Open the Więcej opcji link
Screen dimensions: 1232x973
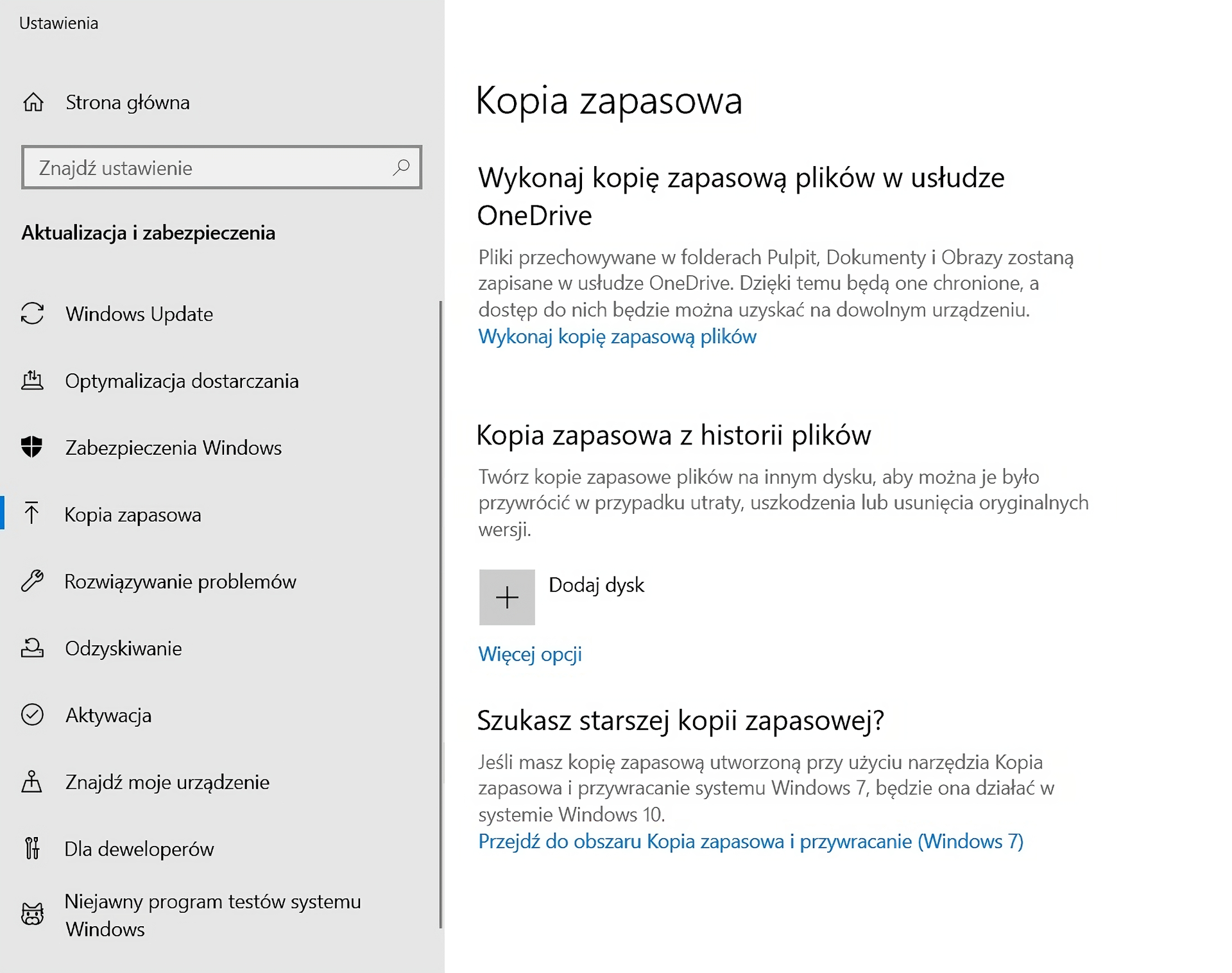(529, 654)
